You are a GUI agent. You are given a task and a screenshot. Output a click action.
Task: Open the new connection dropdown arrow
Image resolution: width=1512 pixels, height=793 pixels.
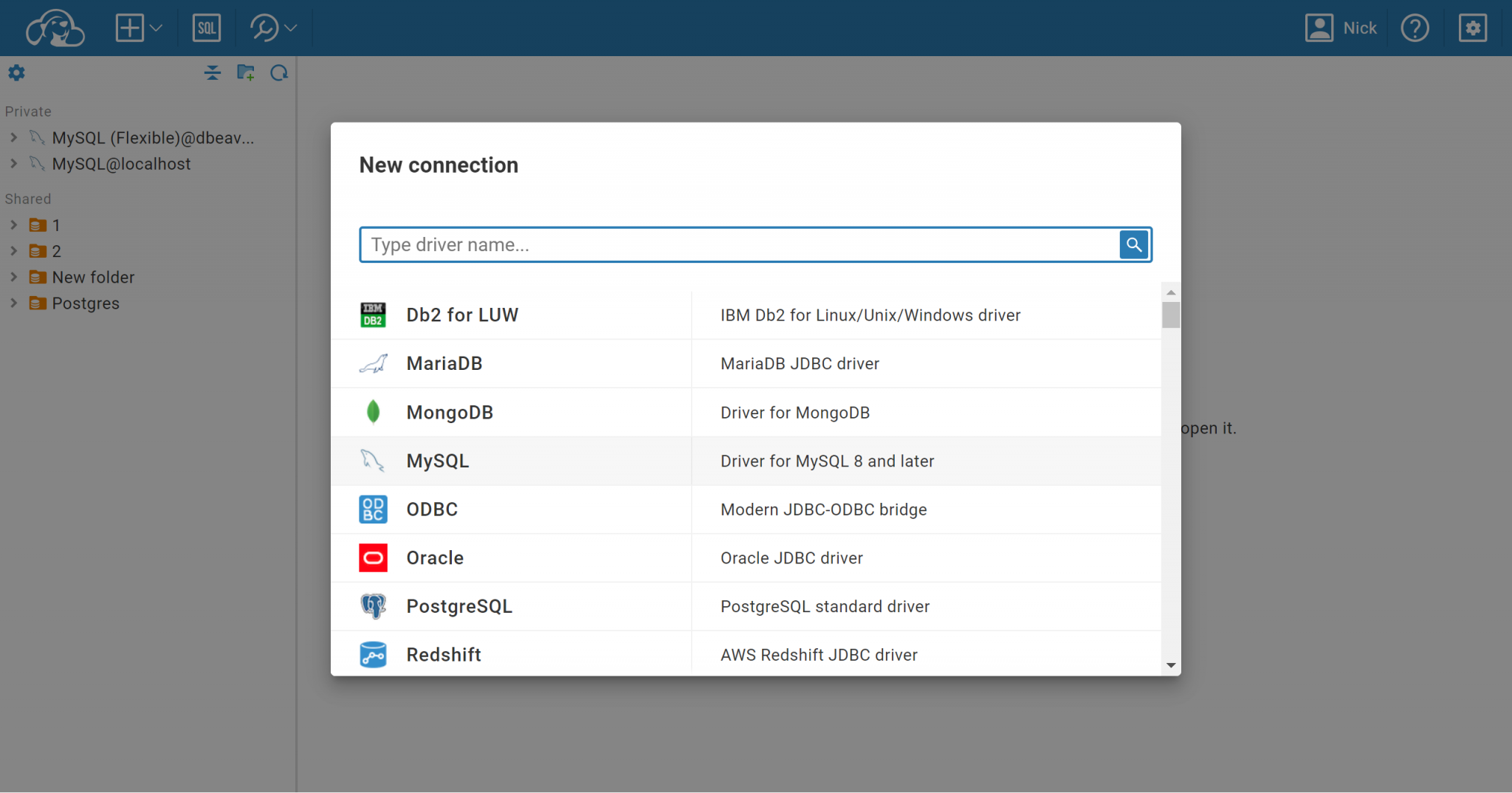(x=155, y=28)
